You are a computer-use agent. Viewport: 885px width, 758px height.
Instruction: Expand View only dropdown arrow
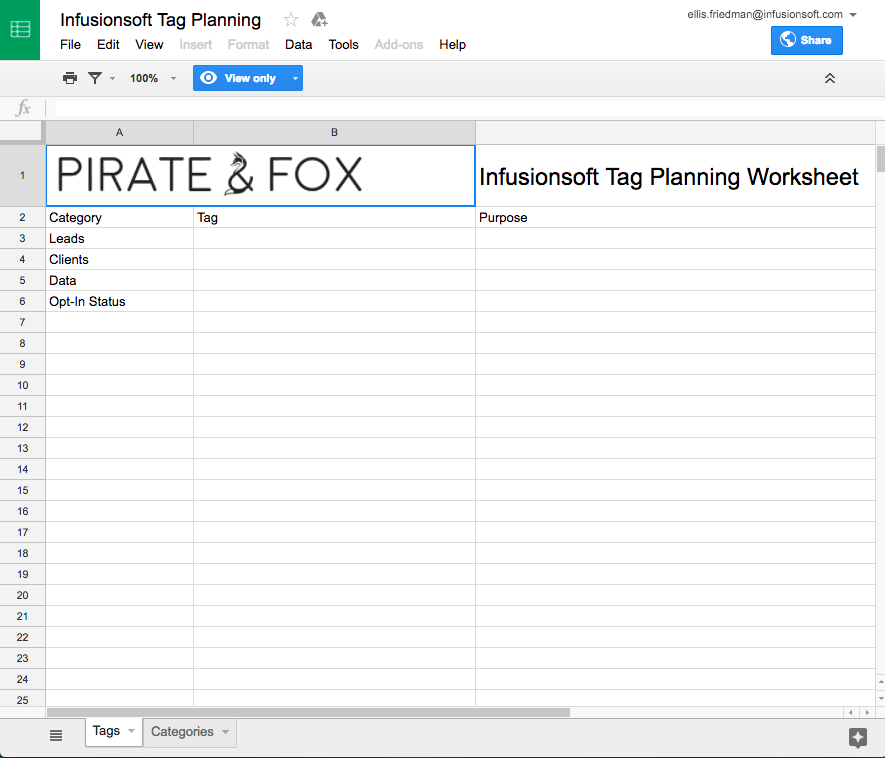click(x=295, y=78)
